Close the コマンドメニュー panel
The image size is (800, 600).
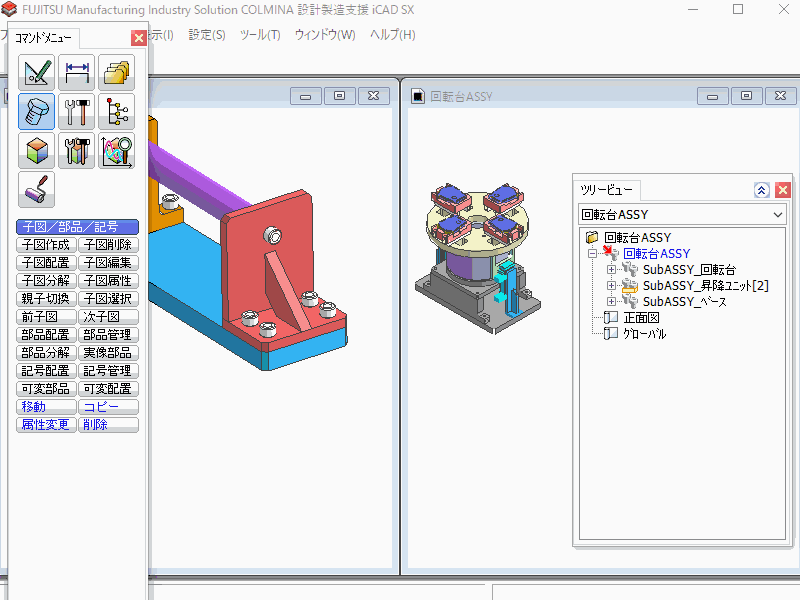(x=139, y=38)
